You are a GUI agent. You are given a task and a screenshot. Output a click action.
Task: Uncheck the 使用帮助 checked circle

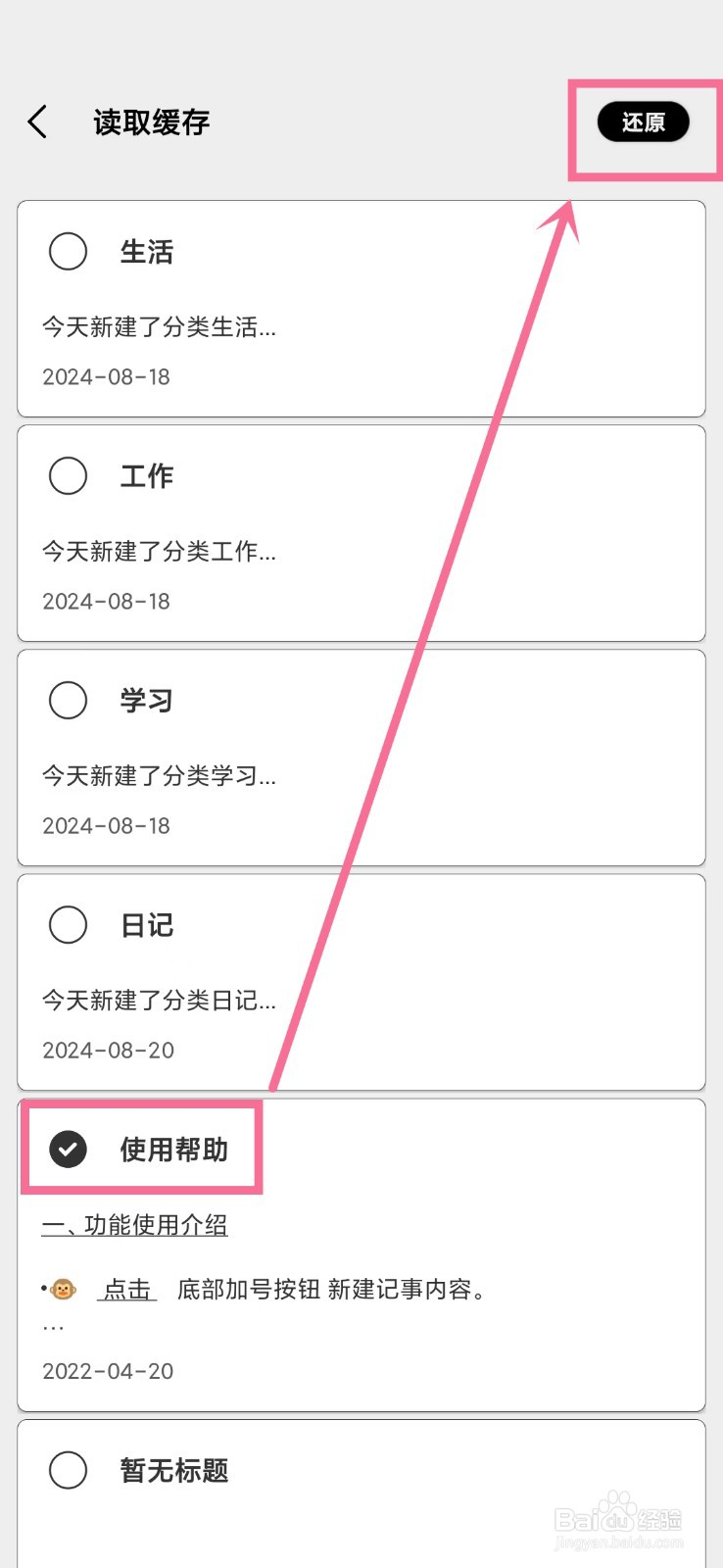(x=69, y=1149)
